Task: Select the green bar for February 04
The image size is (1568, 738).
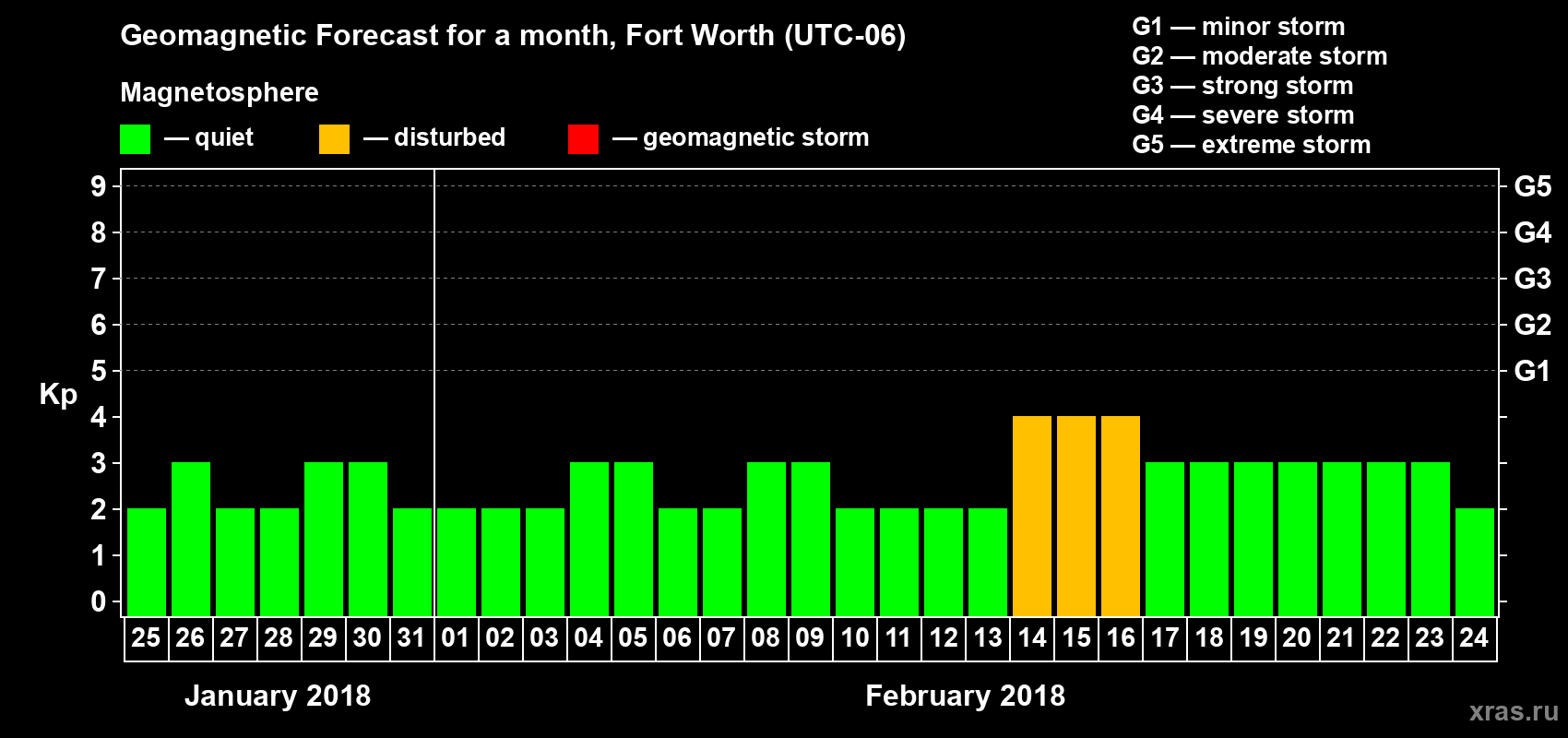Action: (588, 540)
